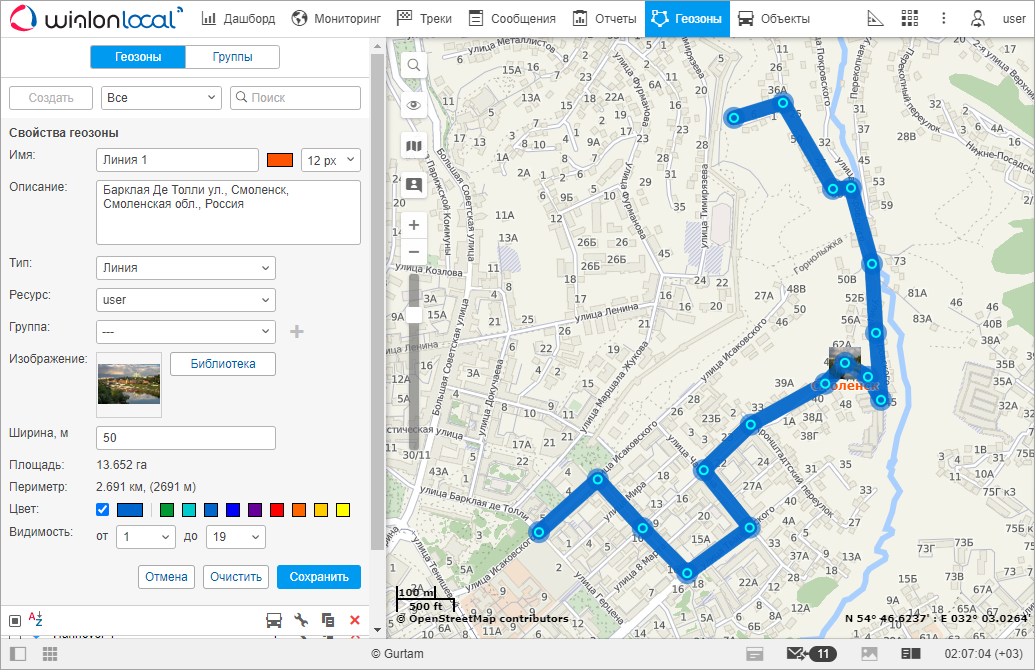Pick the yellow color swatch
Viewport: 1035px width, 670px height.
pos(343,510)
